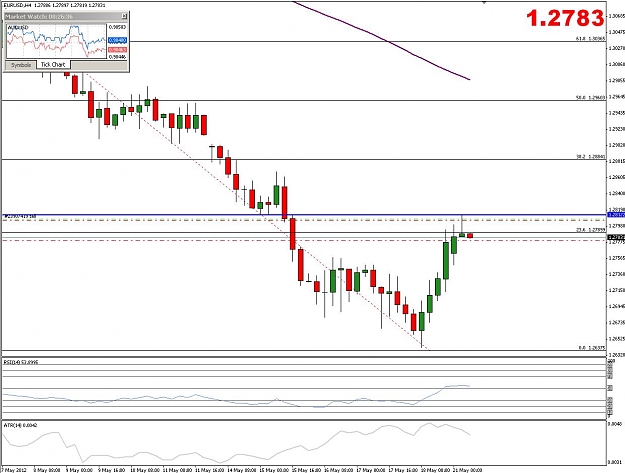
Task: Select the 0.0 Fibonacci level label
Action: click(592, 347)
